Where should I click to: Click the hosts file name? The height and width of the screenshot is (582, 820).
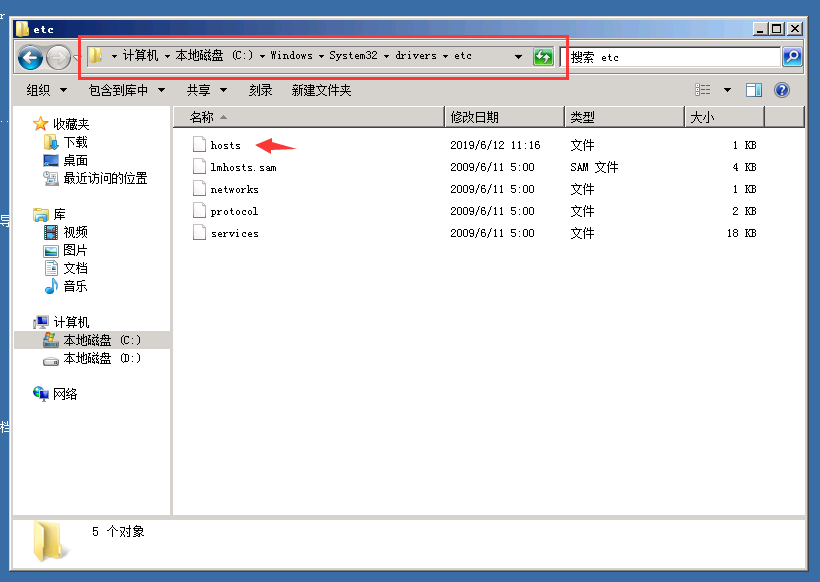(x=225, y=145)
